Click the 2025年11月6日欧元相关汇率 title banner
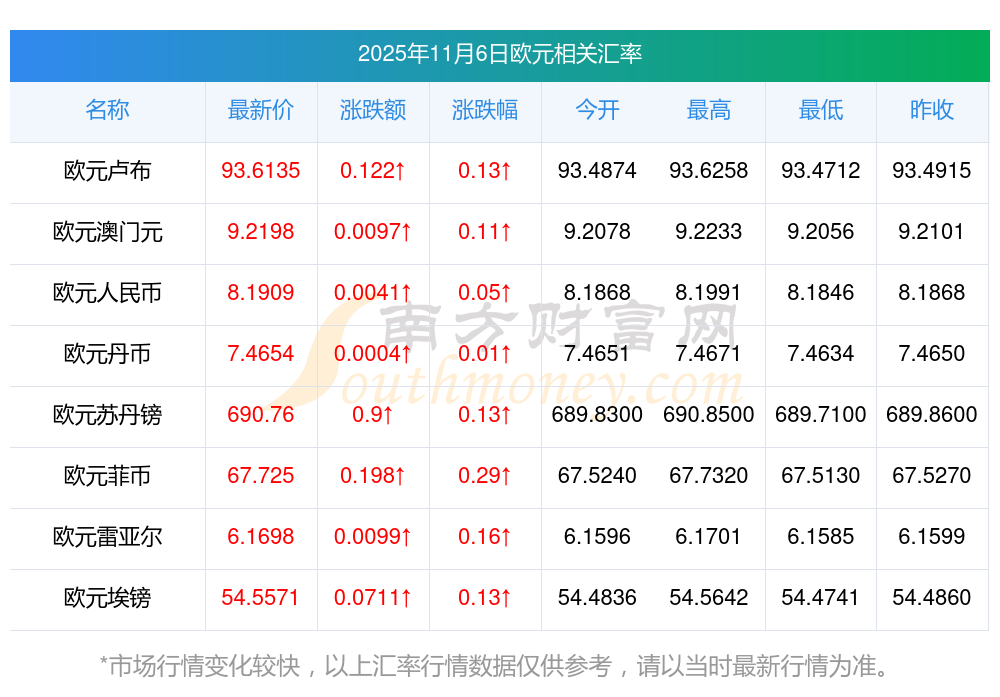The width and height of the screenshot is (1000, 697). pyautogui.click(x=499, y=54)
